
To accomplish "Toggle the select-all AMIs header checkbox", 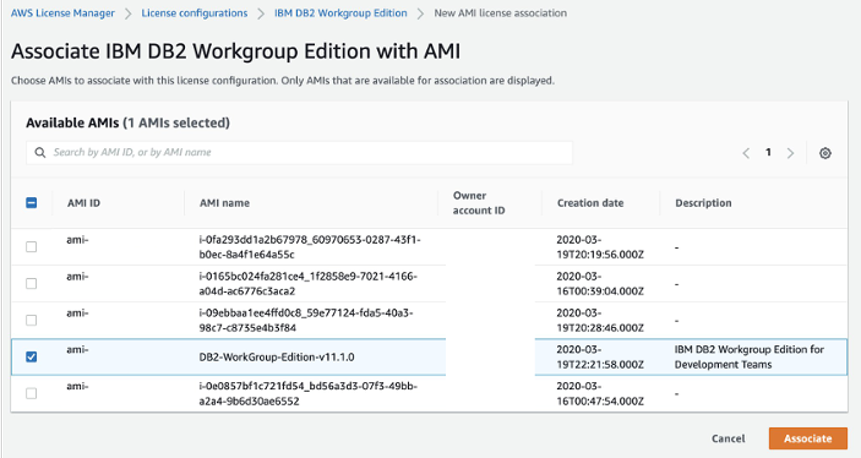I will [31, 203].
